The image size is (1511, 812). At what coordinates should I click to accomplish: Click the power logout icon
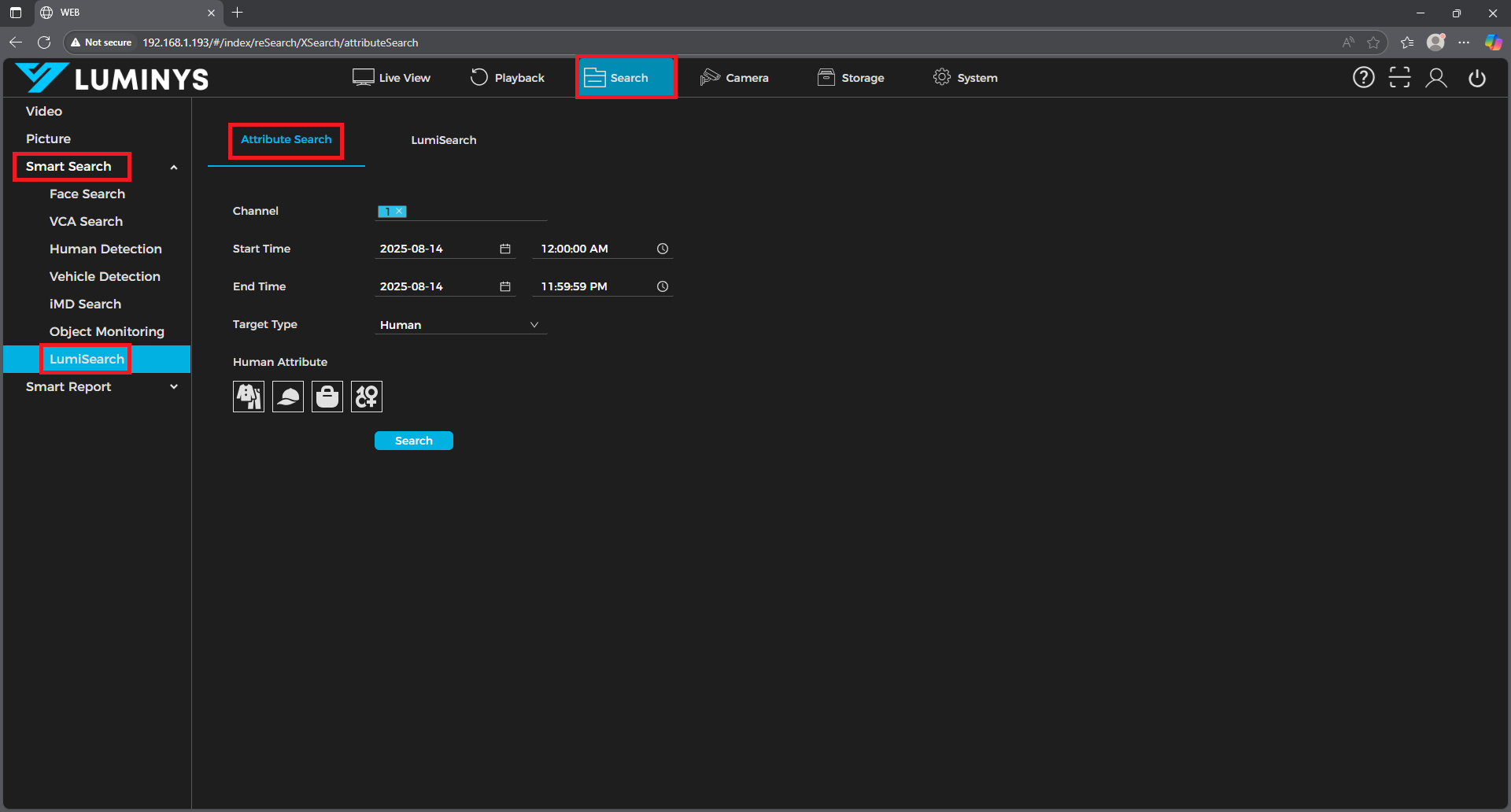[x=1477, y=78]
